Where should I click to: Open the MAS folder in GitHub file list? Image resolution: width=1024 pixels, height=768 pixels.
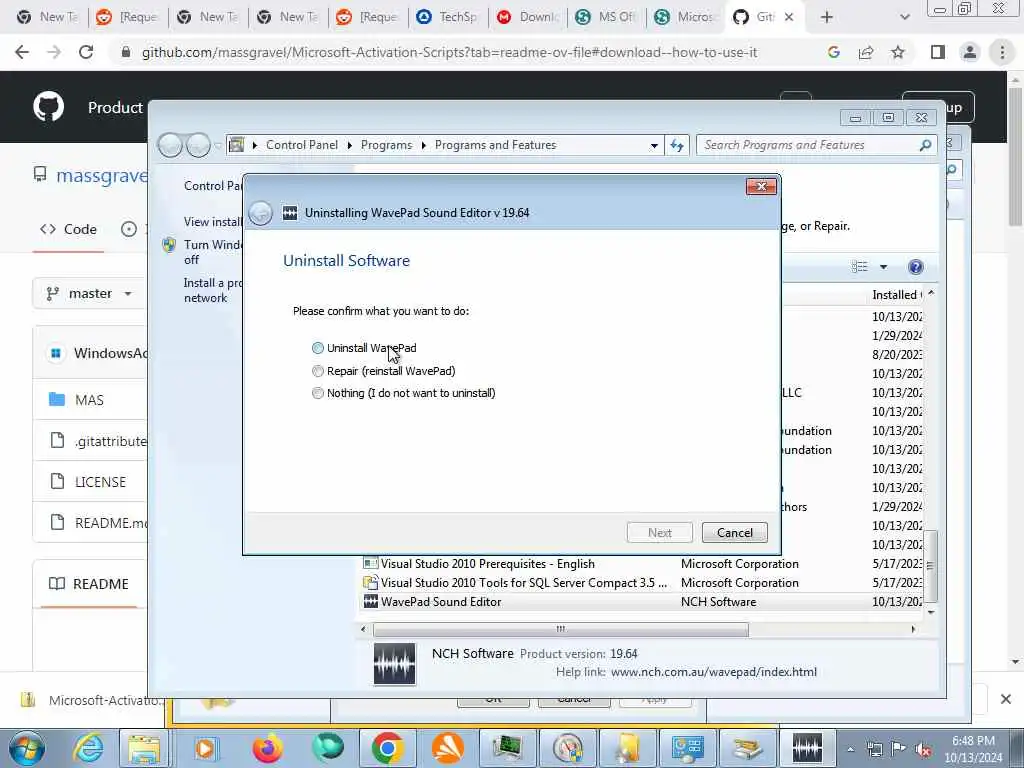click(89, 400)
